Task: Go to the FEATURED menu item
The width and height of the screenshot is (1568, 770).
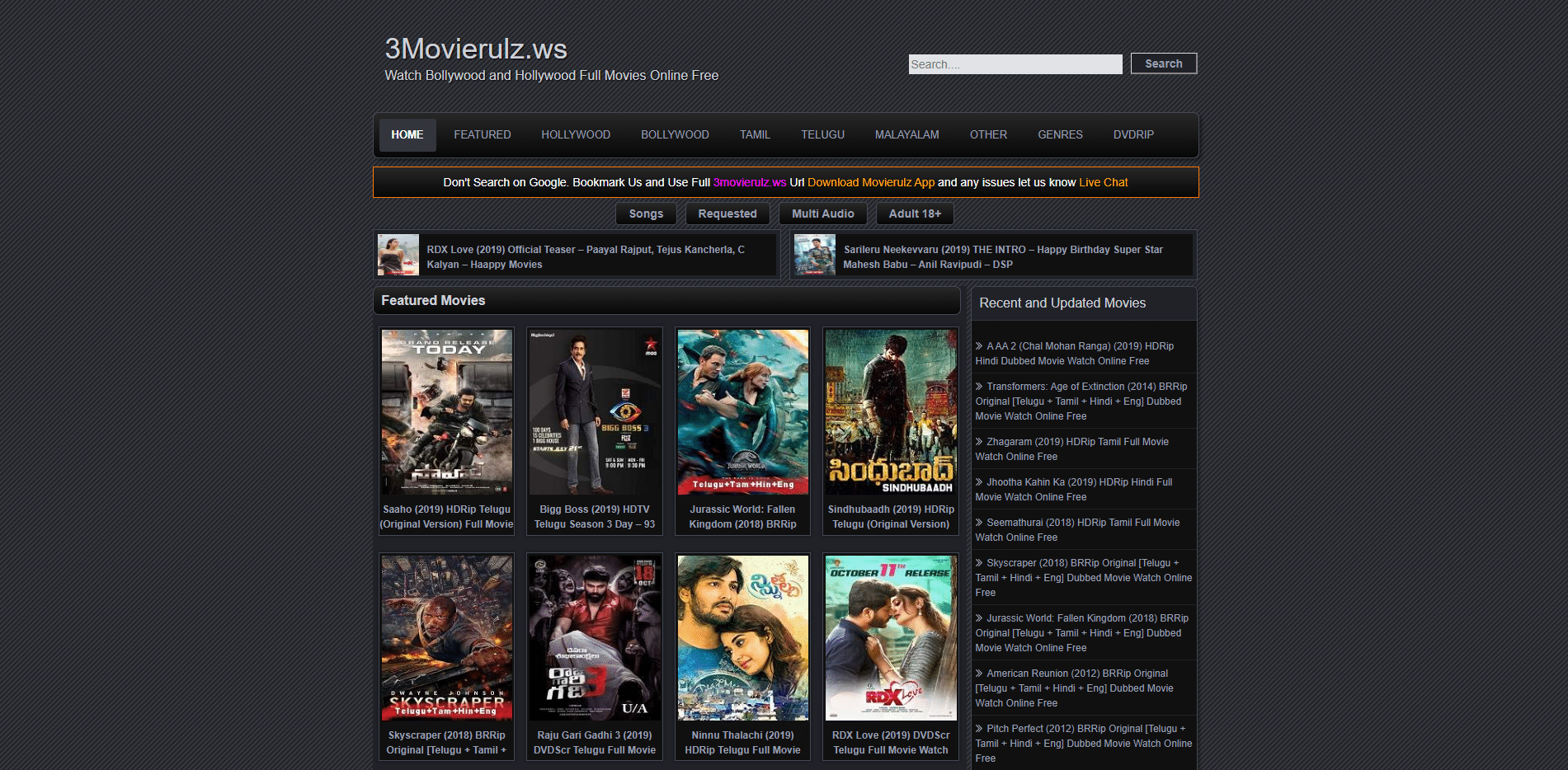Action: (483, 134)
